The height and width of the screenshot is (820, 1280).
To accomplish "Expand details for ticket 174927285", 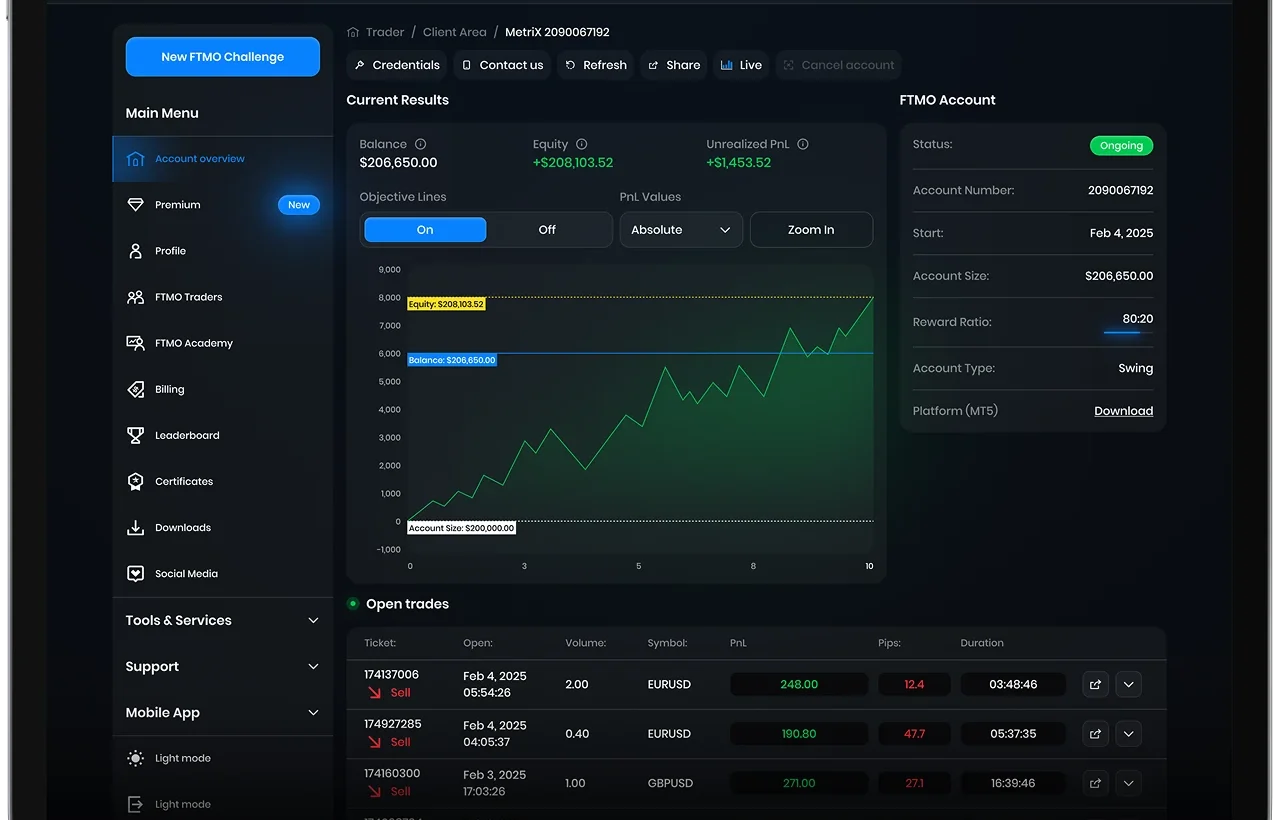I will 1128,734.
